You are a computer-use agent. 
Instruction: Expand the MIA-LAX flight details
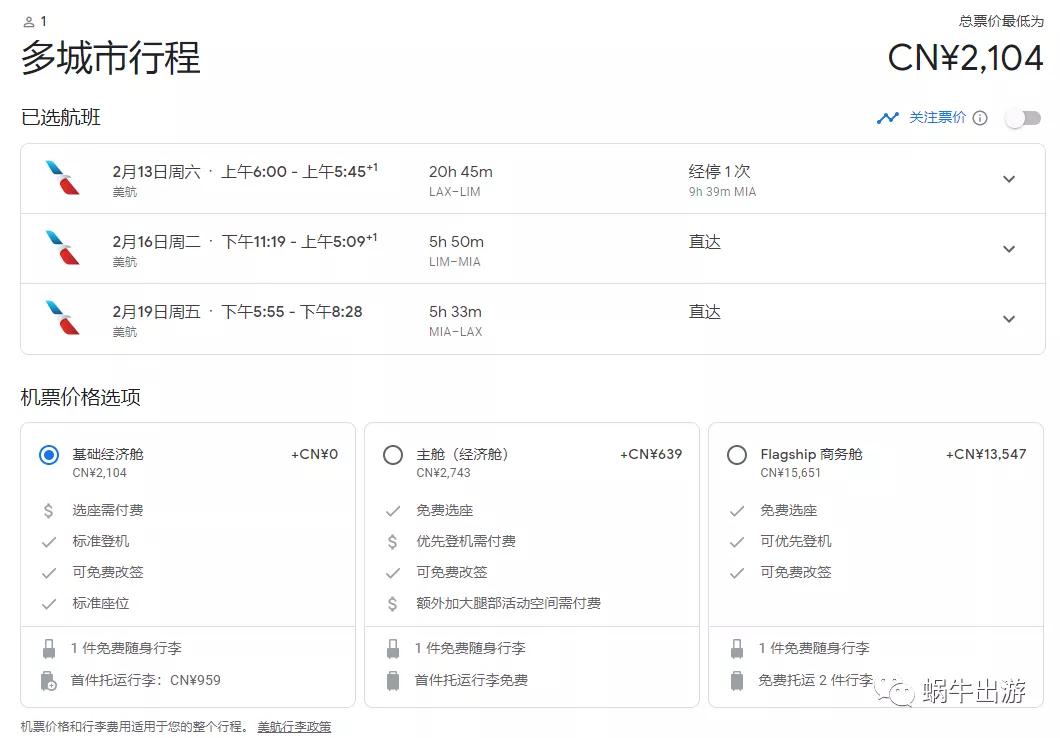[1009, 319]
